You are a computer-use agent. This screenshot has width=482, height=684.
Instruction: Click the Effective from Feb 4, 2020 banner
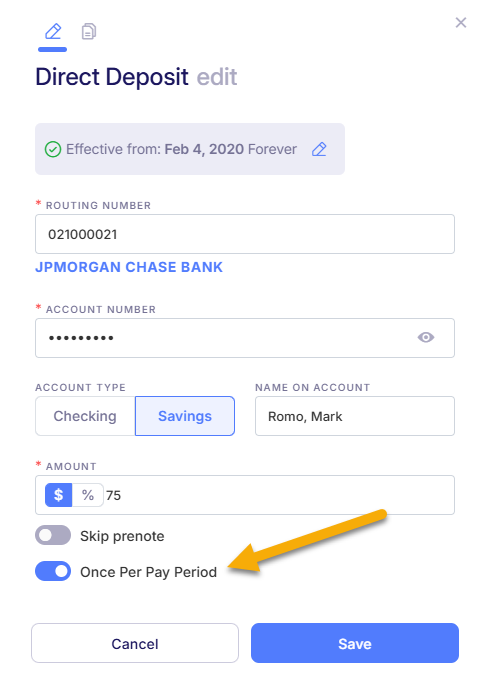(190, 149)
